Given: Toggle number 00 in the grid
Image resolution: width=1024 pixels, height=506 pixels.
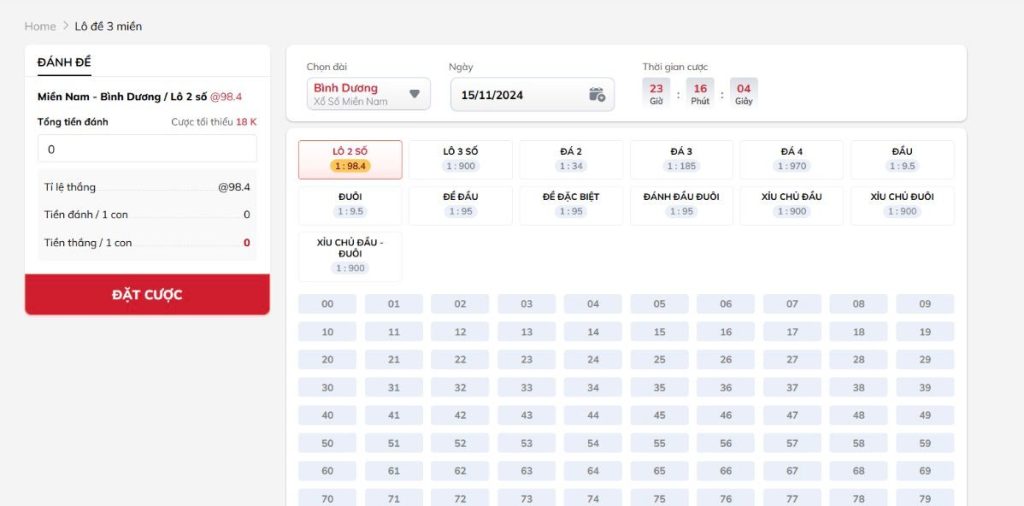Looking at the screenshot, I should click(x=327, y=304).
